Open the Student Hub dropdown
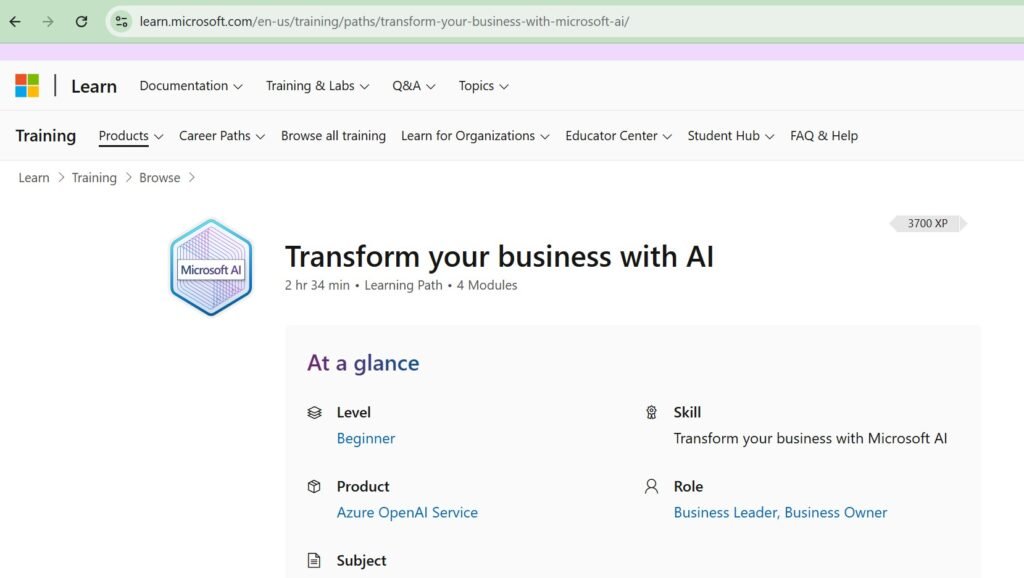1024x578 pixels. tap(731, 136)
